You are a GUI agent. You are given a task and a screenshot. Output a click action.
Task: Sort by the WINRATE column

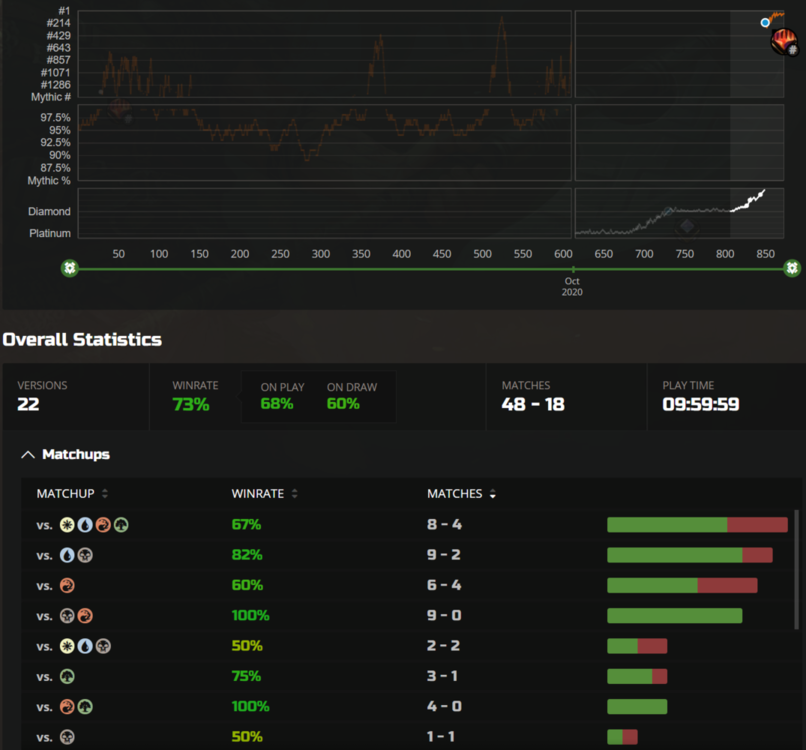click(x=294, y=494)
